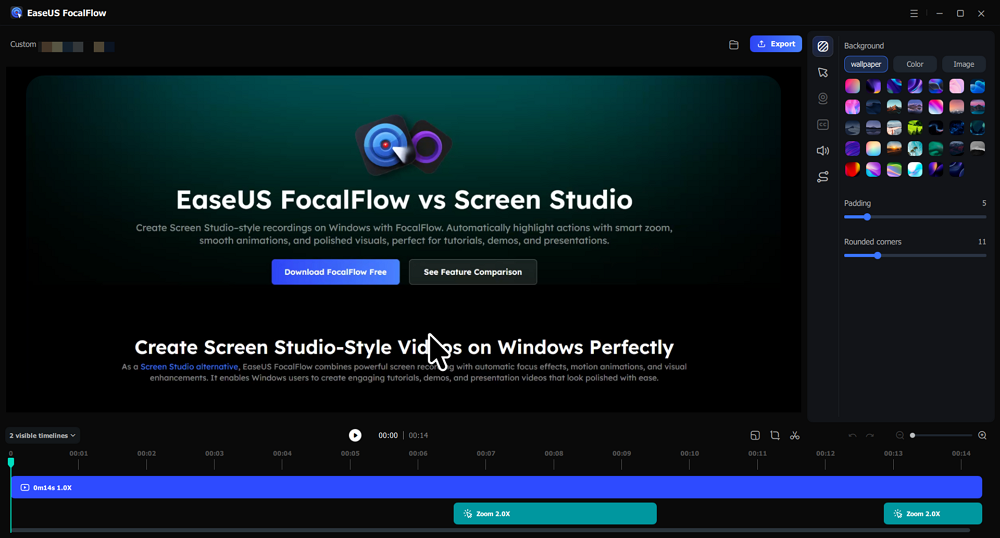The width and height of the screenshot is (1000, 538).
Task: Choose the palm trees wallpaper
Action: click(x=915, y=149)
